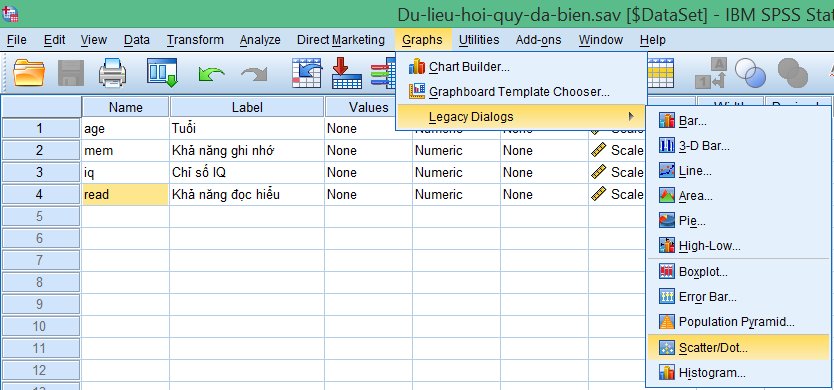Open the Transform menu
Image resolution: width=834 pixels, height=390 pixels.
click(195, 40)
